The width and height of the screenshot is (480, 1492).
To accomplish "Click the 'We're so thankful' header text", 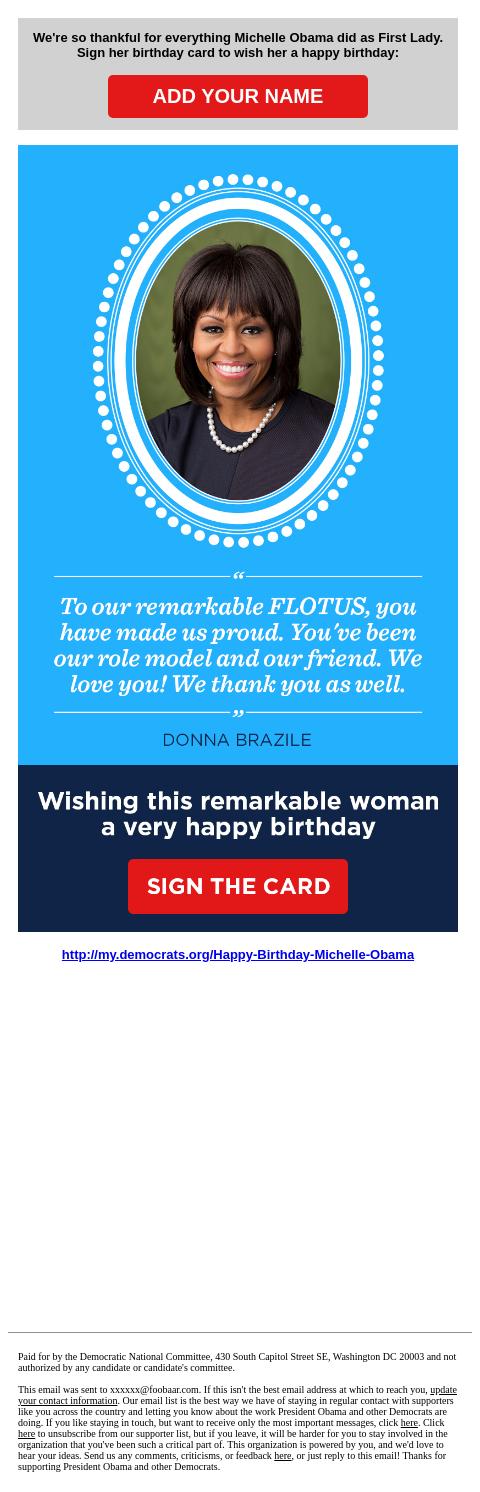I will click(238, 45).
